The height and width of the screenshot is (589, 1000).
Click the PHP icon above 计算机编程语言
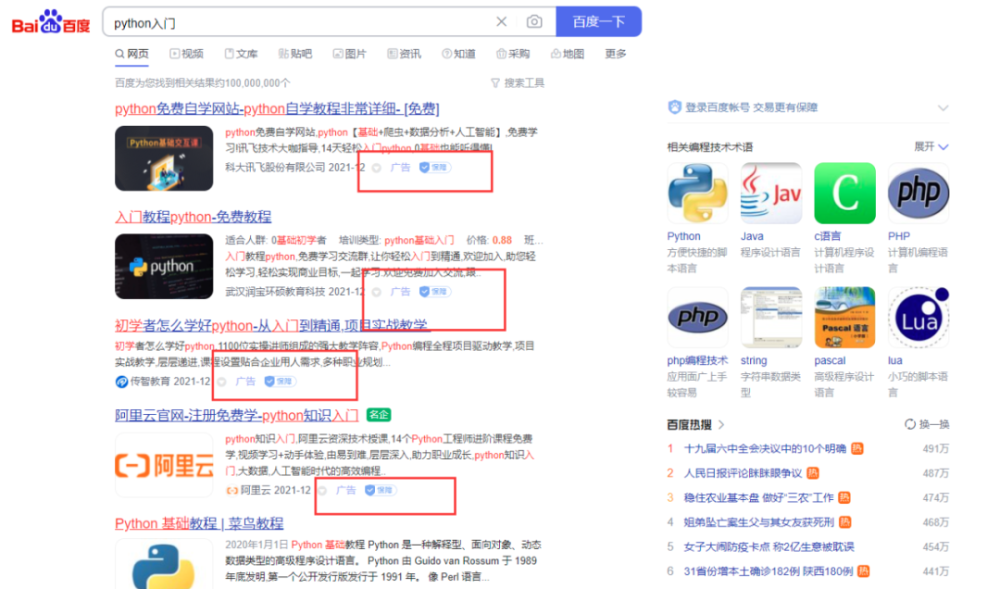click(918, 193)
